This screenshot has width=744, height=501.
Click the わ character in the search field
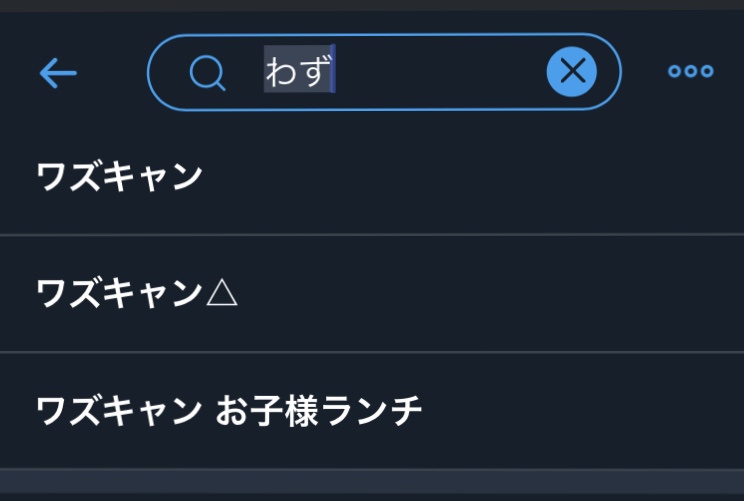click(282, 72)
